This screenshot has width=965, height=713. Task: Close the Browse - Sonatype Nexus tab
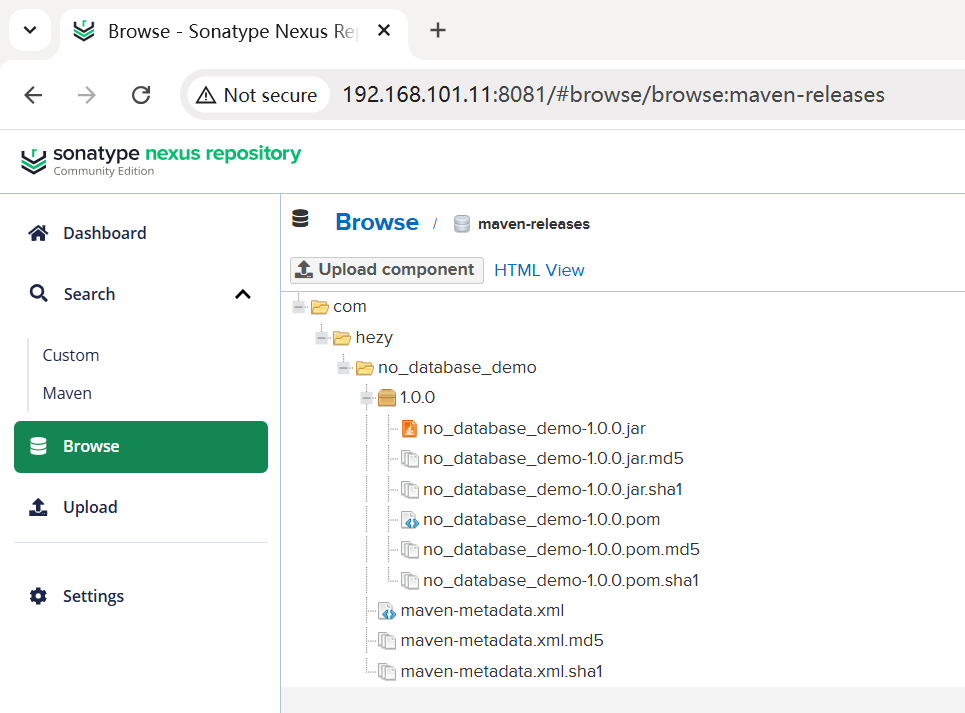383,30
